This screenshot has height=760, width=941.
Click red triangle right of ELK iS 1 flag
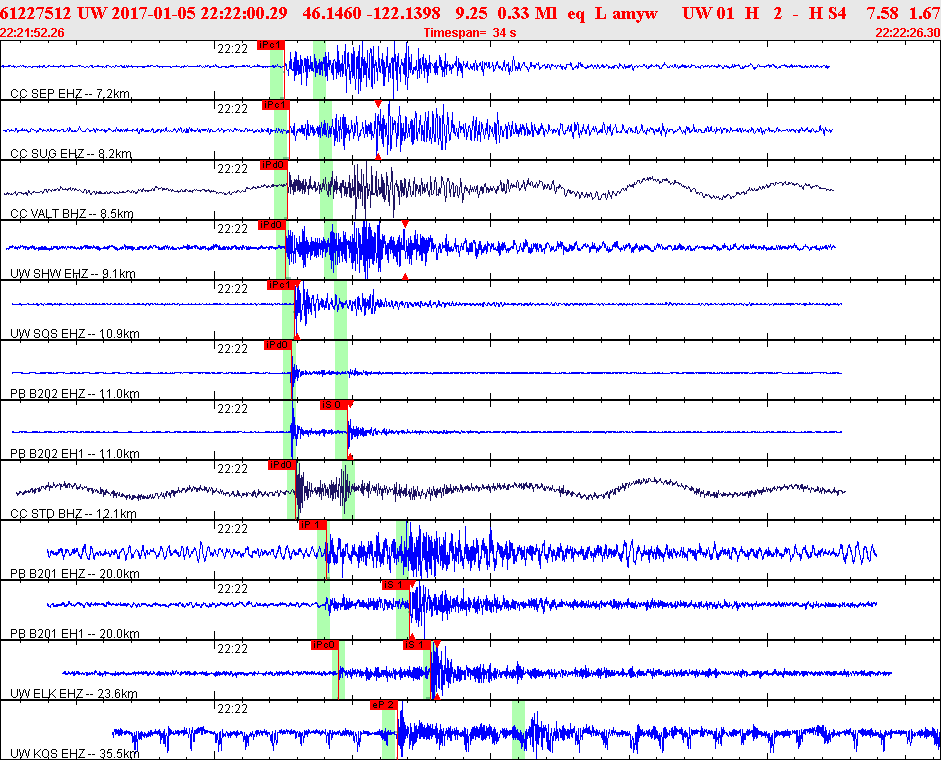point(437,644)
